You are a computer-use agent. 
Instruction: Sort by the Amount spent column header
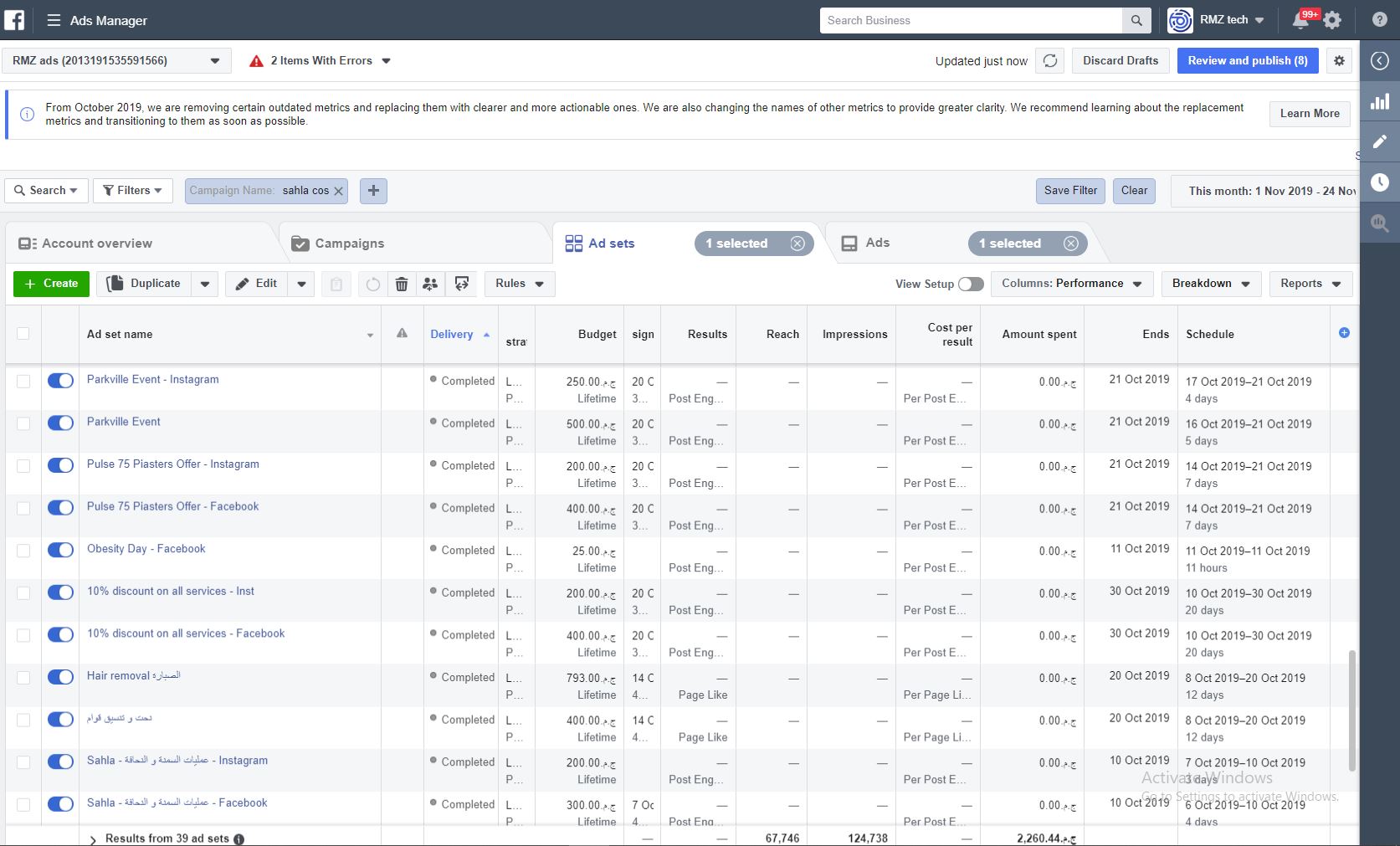(x=1039, y=334)
